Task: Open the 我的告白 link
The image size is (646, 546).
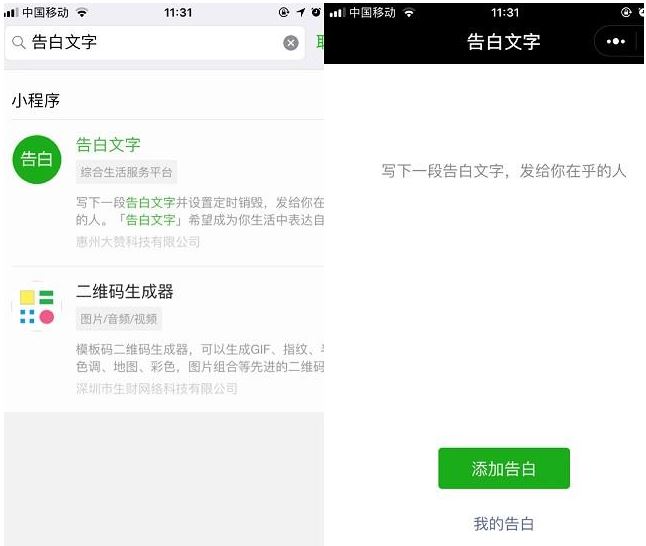Action: click(x=503, y=524)
